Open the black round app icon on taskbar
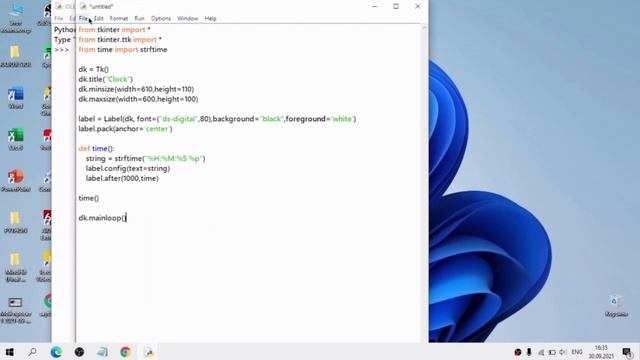This screenshot has height=360, width=640. pos(79,352)
